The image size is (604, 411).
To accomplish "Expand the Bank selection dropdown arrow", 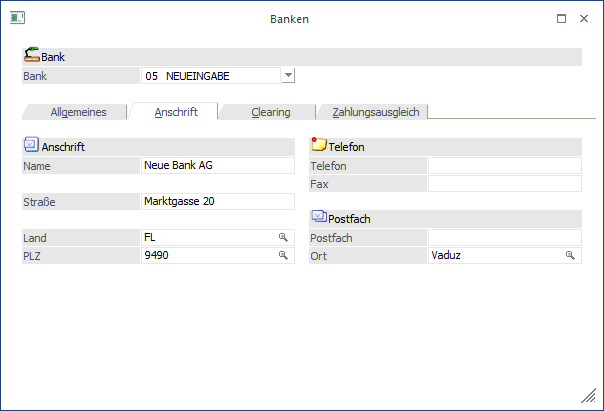I will [x=288, y=75].
